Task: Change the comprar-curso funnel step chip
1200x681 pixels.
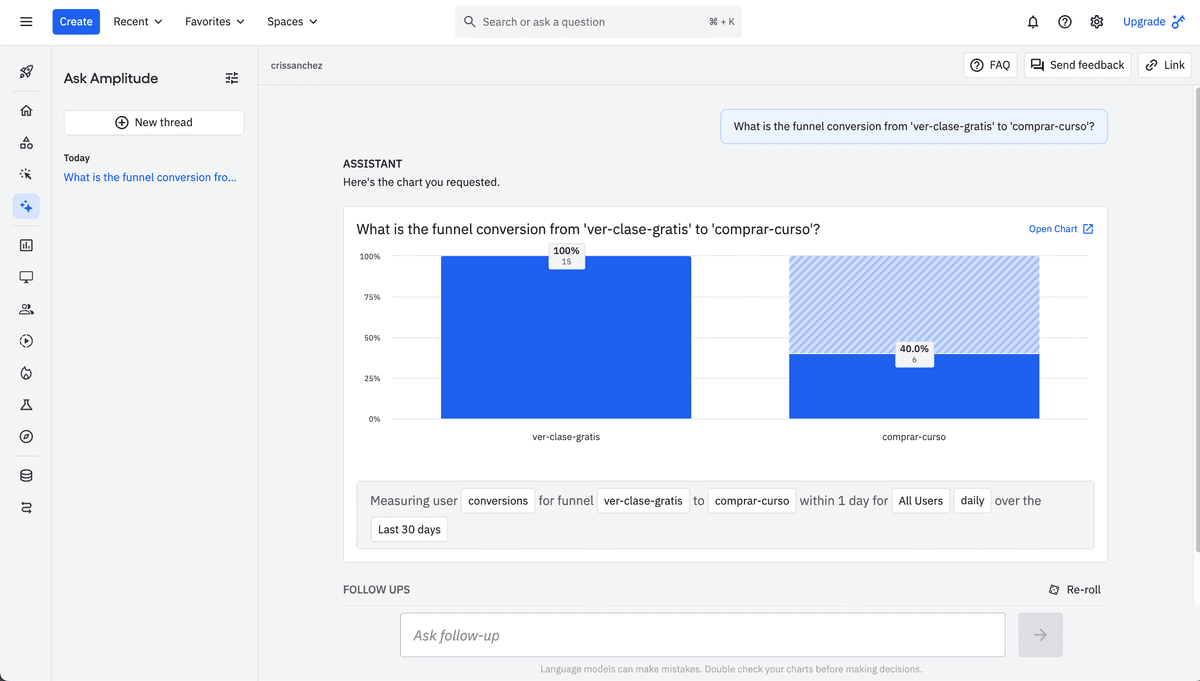Action: point(752,501)
